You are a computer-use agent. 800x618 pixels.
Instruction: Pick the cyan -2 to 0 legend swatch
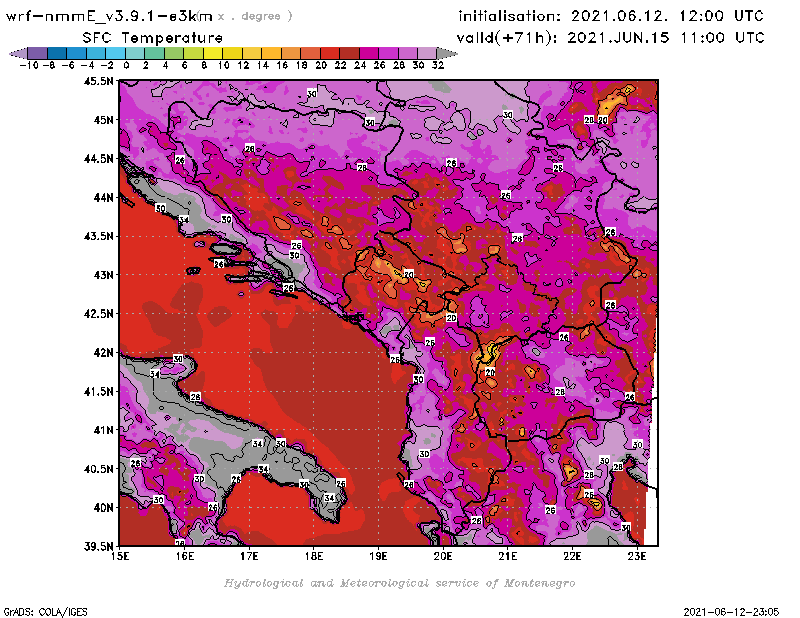[x=115, y=53]
